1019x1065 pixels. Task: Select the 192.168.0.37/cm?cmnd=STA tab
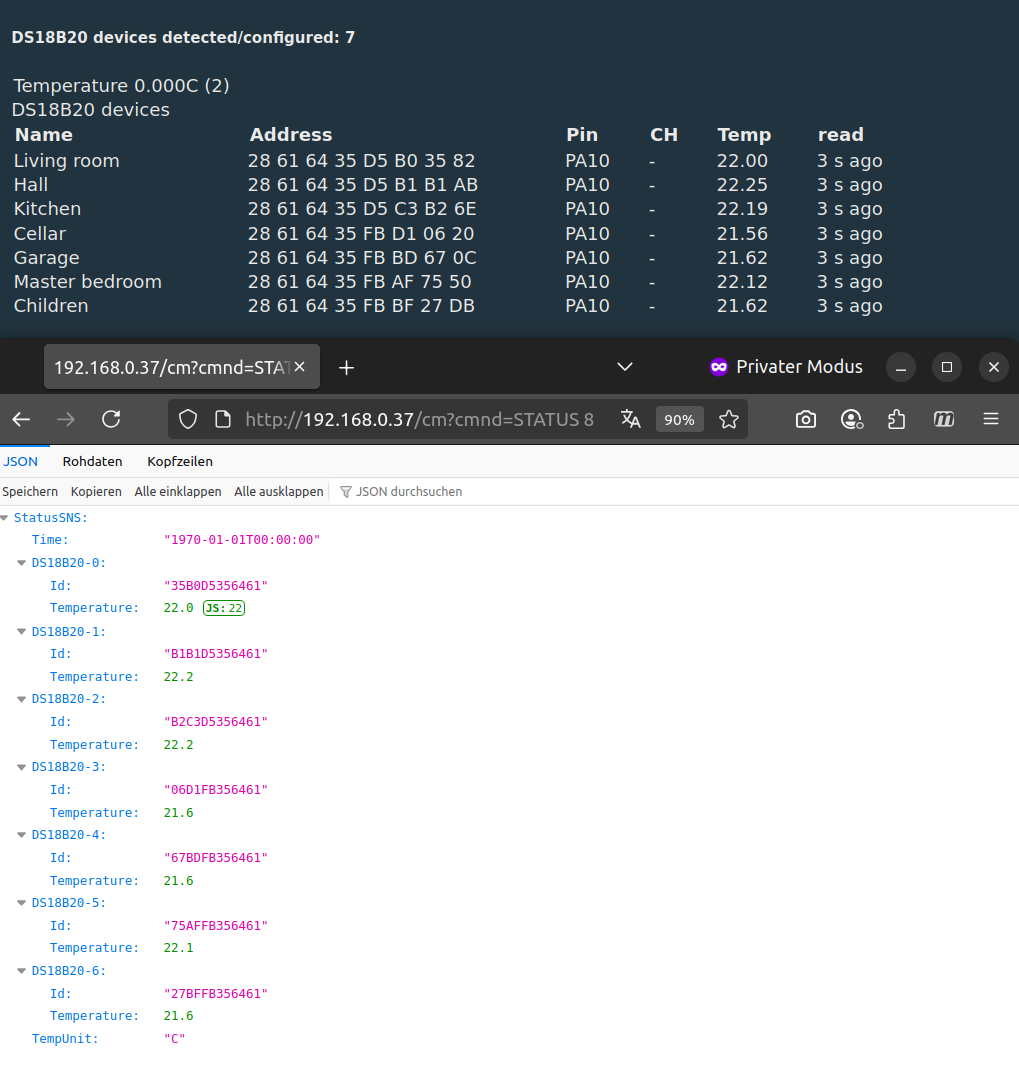181,367
